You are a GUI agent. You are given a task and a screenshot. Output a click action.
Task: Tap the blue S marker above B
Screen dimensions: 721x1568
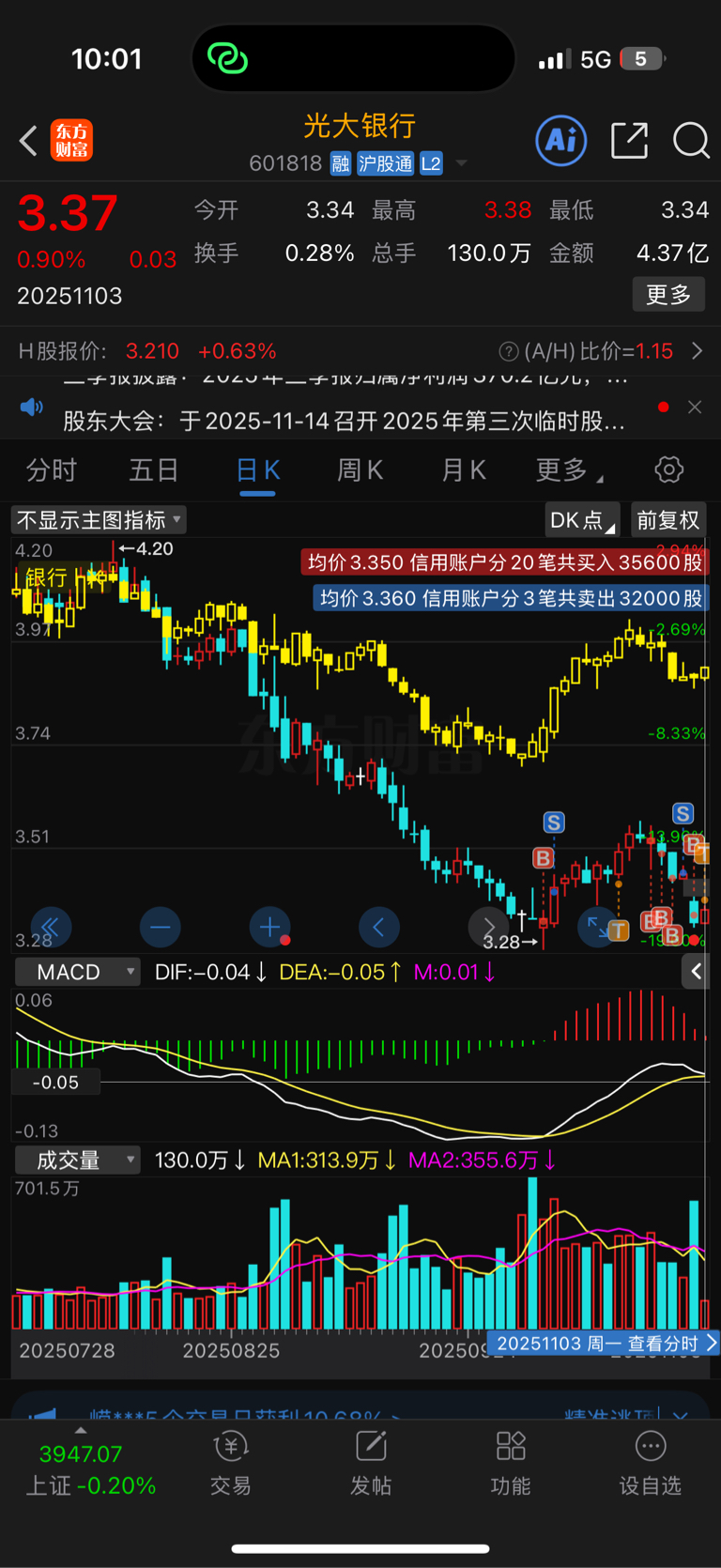click(x=554, y=823)
